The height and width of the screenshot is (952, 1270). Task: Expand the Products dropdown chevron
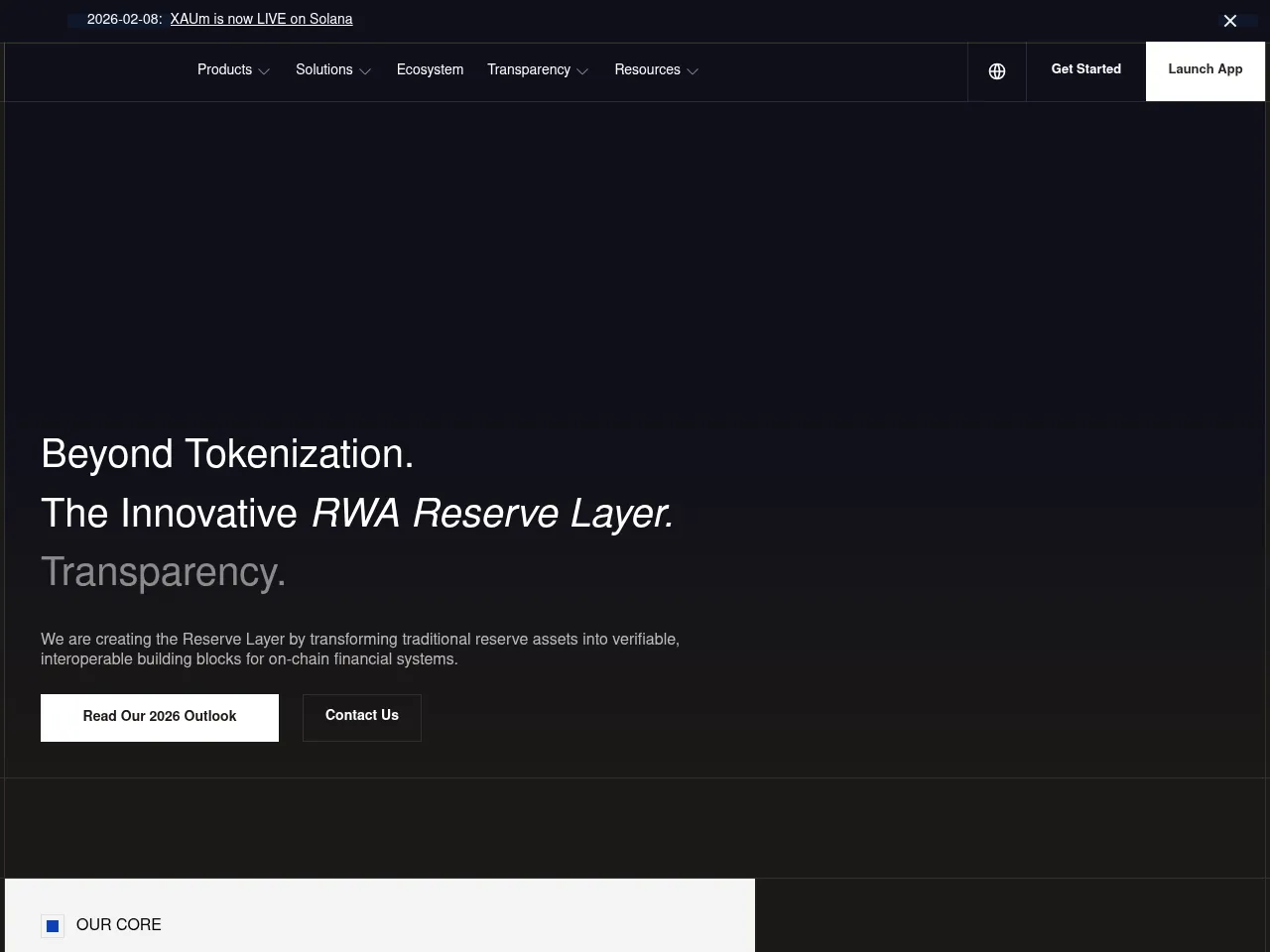point(264,71)
